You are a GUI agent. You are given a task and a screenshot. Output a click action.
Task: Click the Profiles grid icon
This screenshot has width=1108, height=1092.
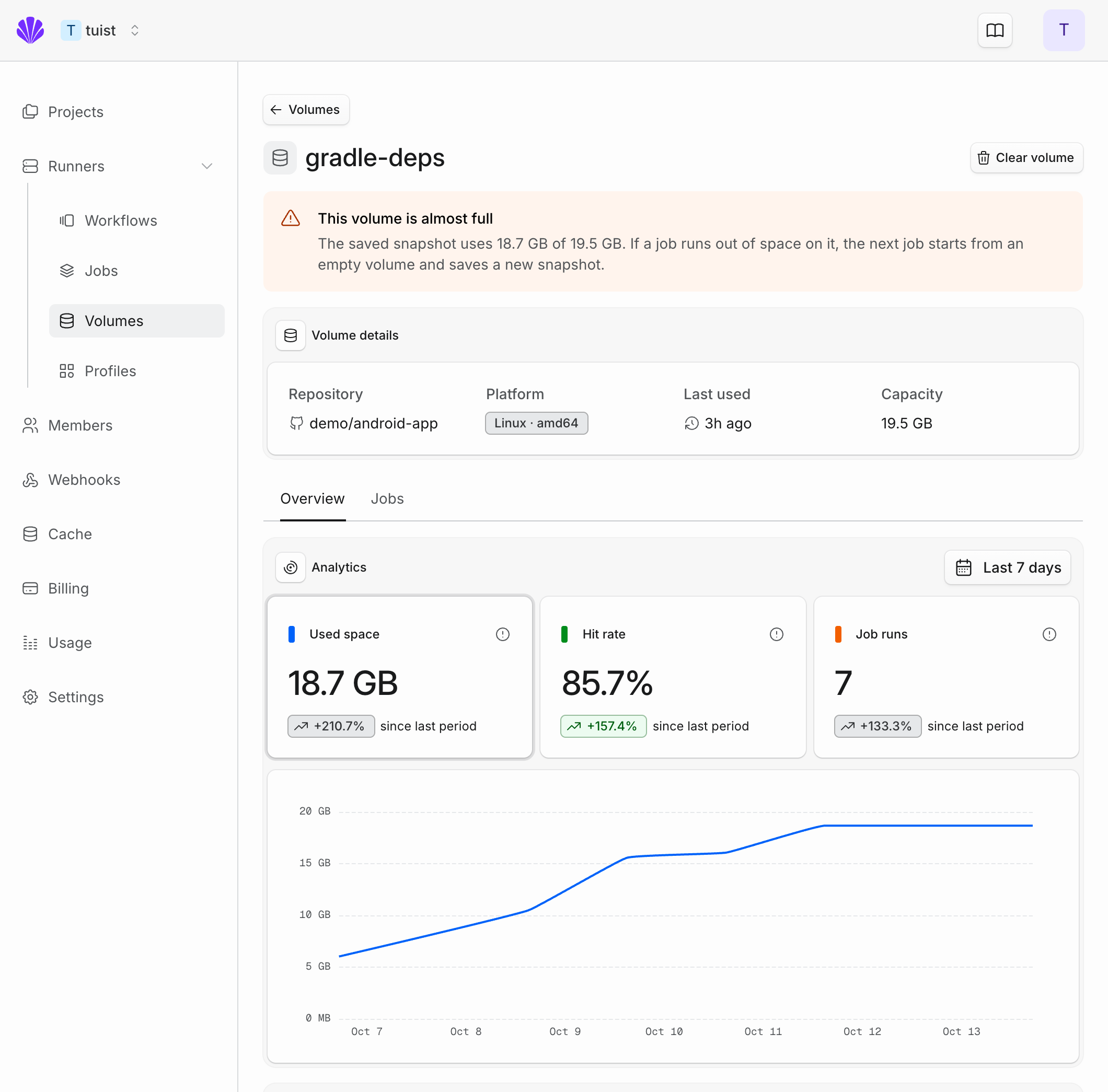[x=67, y=371]
